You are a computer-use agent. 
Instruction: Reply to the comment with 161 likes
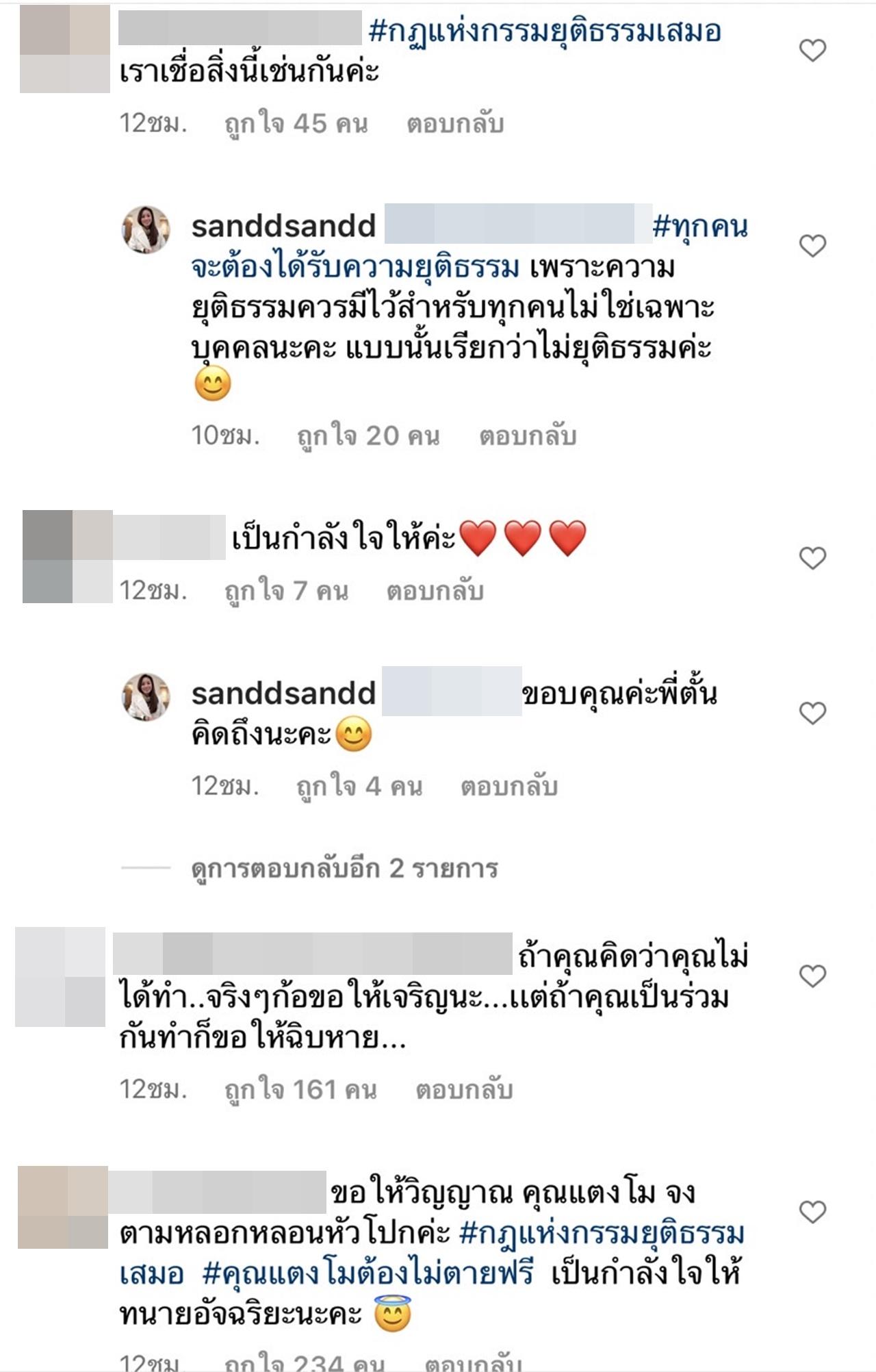[465, 1089]
